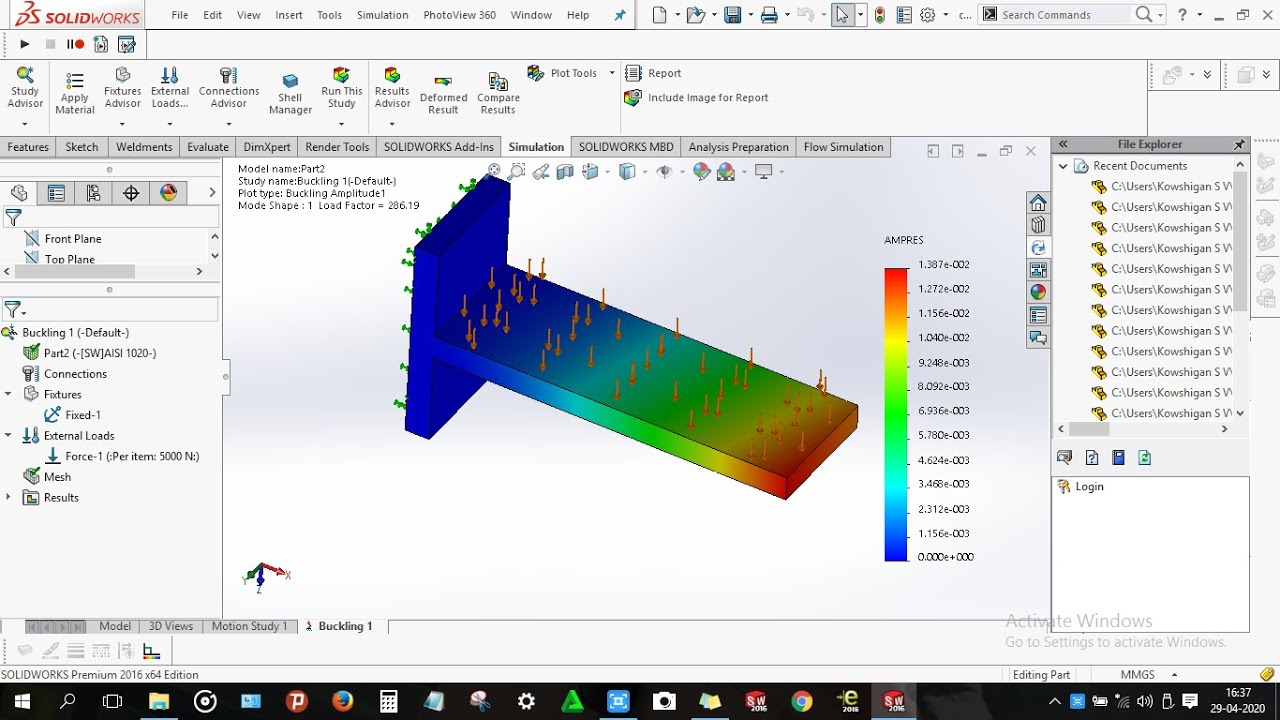Click Zoom to Area magnifier
1280x720 pixels.
[x=517, y=172]
